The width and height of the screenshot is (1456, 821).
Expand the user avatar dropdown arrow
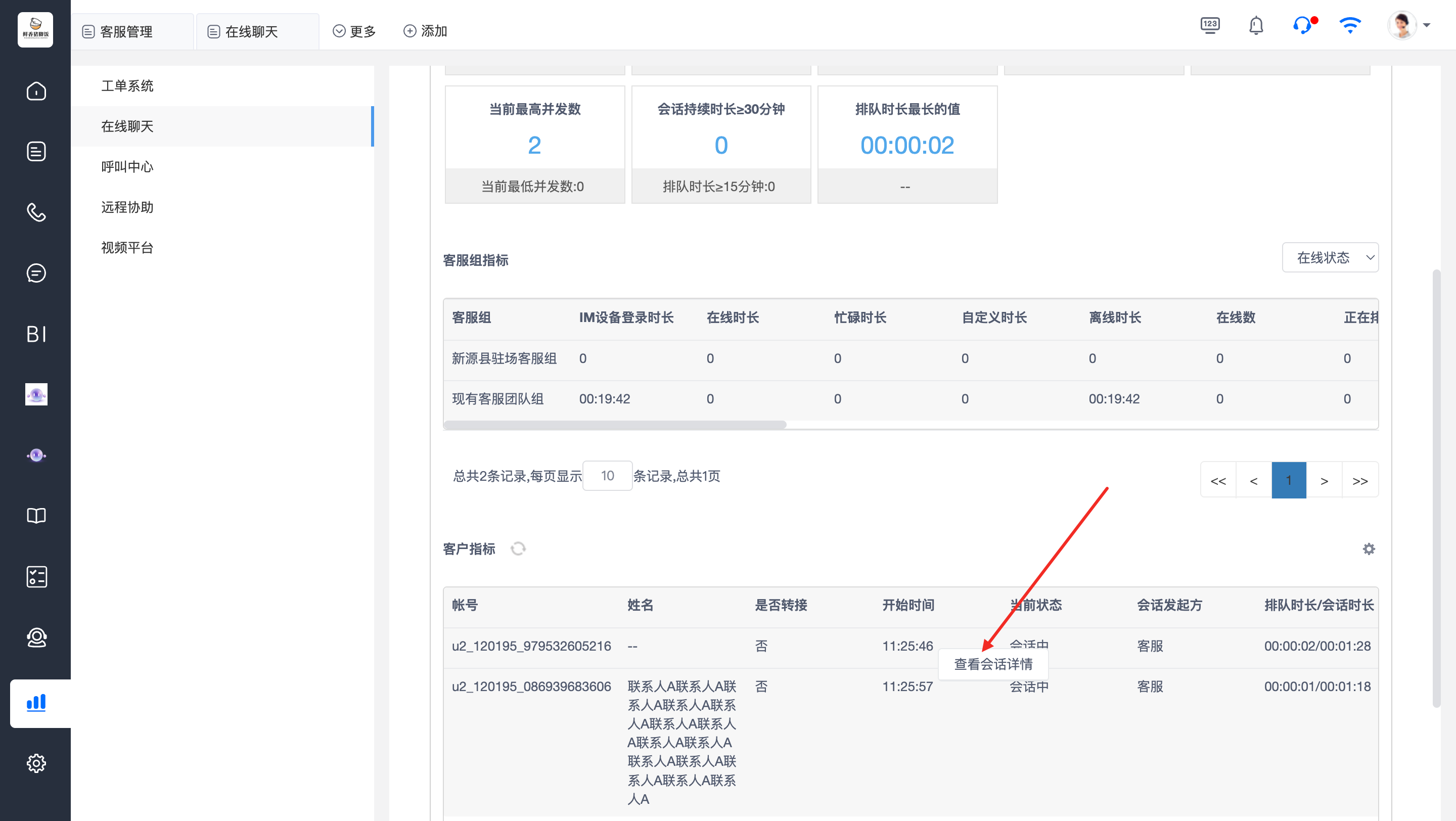[1427, 26]
